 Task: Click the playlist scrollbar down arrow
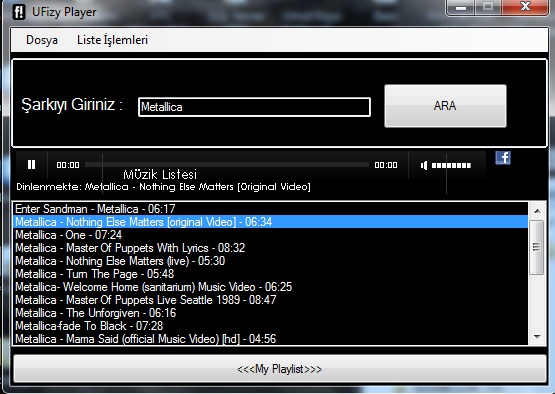point(537,337)
